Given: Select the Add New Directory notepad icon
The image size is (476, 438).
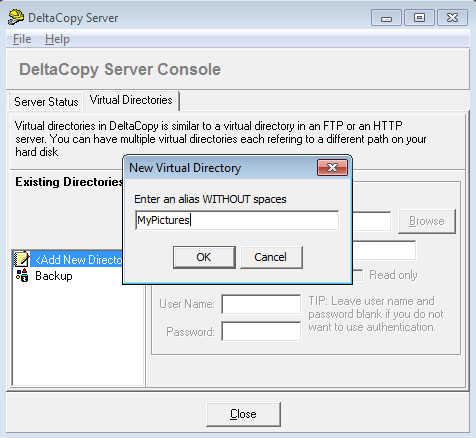Looking at the screenshot, I should point(22,259).
